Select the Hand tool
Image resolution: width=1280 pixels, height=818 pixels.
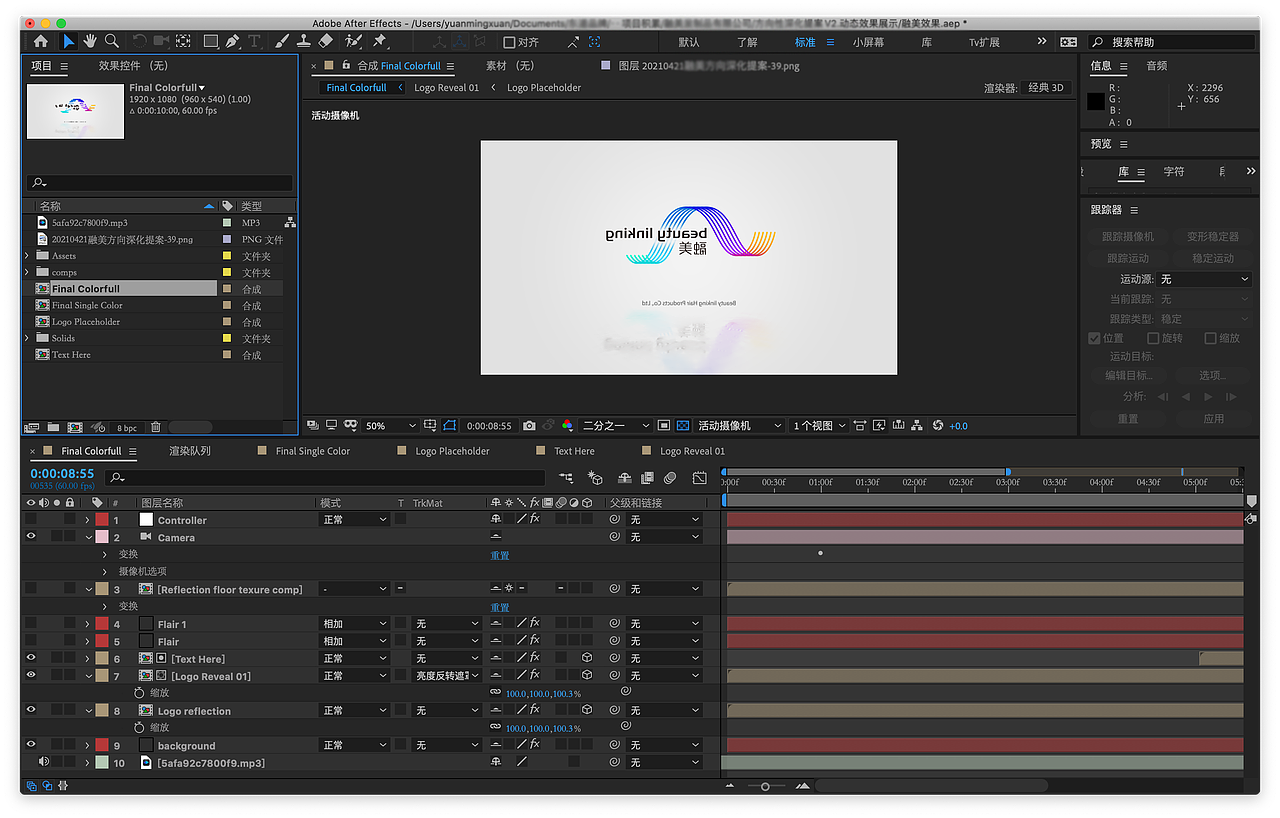90,41
